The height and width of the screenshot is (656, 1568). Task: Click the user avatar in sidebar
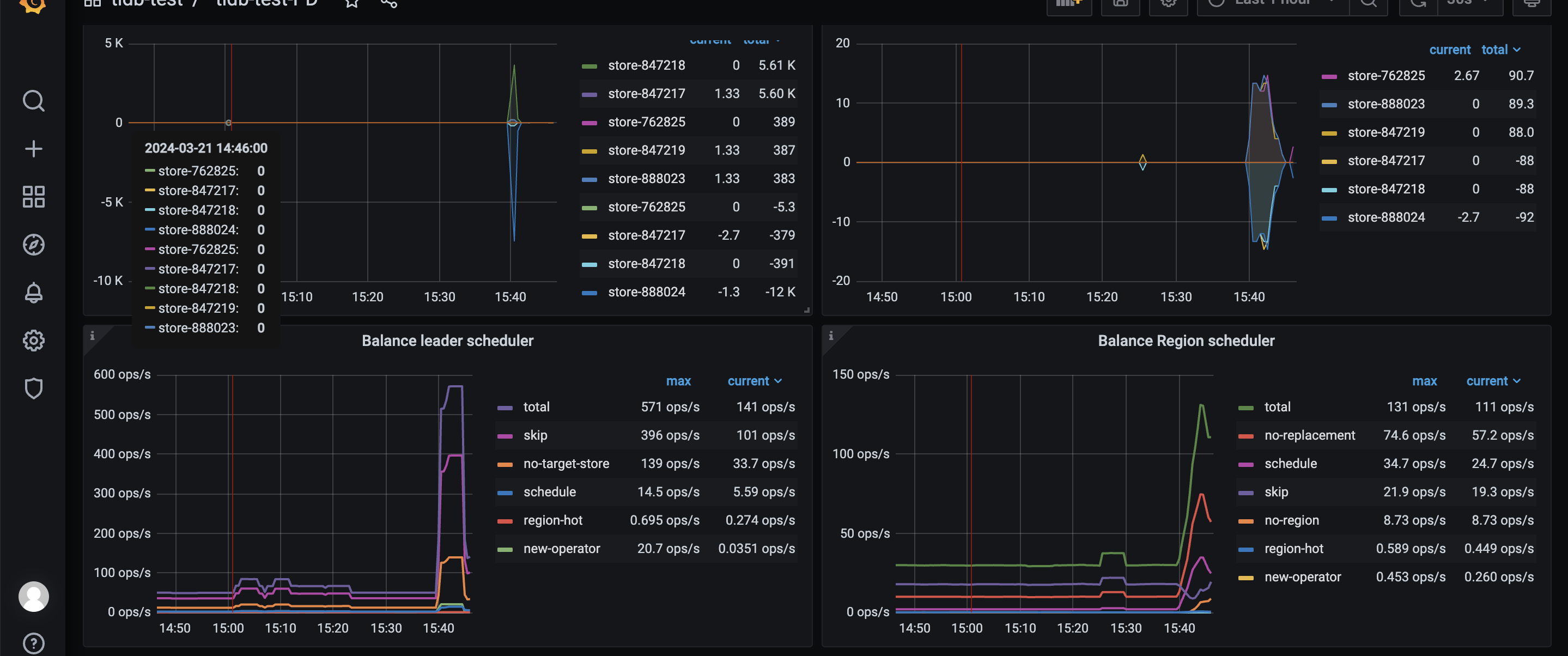tap(33, 597)
